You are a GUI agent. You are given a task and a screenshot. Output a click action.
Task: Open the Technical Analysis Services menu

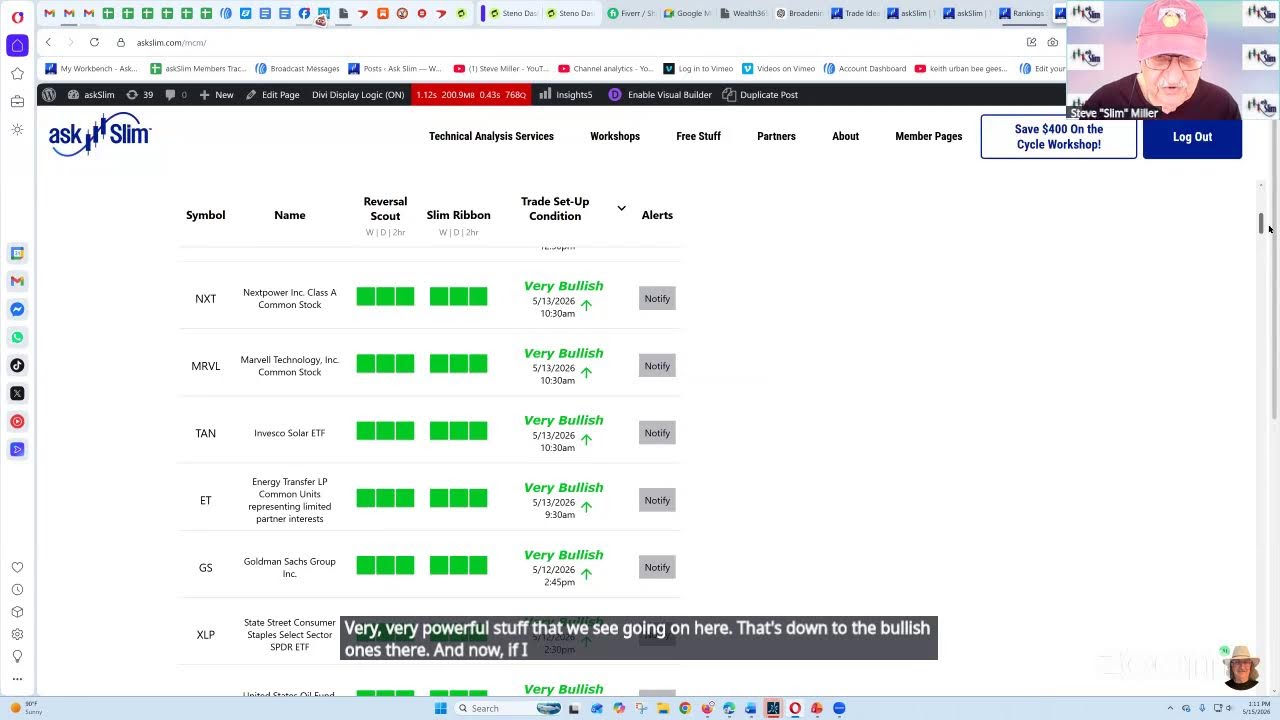[x=491, y=136]
